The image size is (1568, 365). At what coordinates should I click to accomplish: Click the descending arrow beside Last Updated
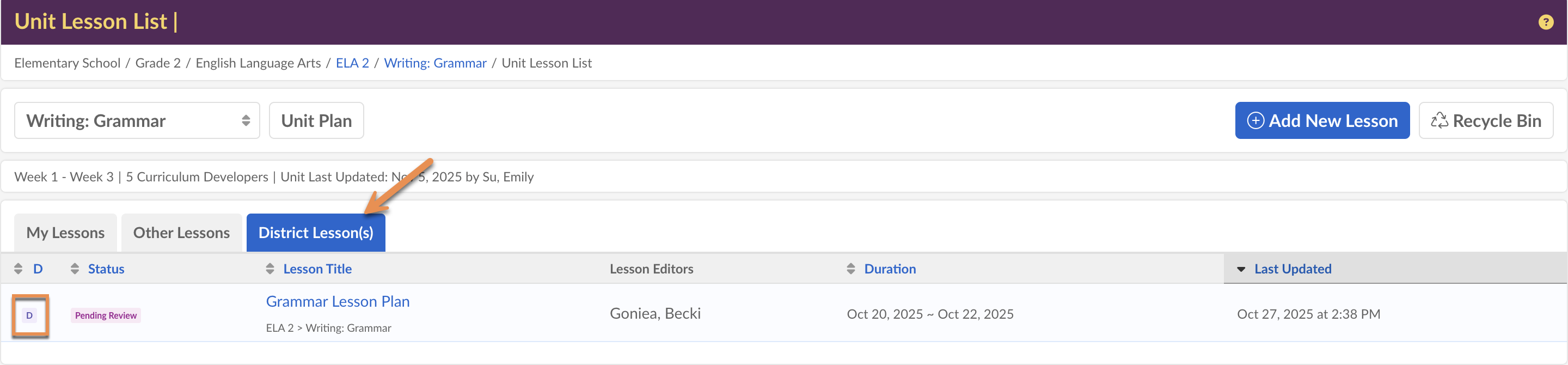click(1241, 269)
